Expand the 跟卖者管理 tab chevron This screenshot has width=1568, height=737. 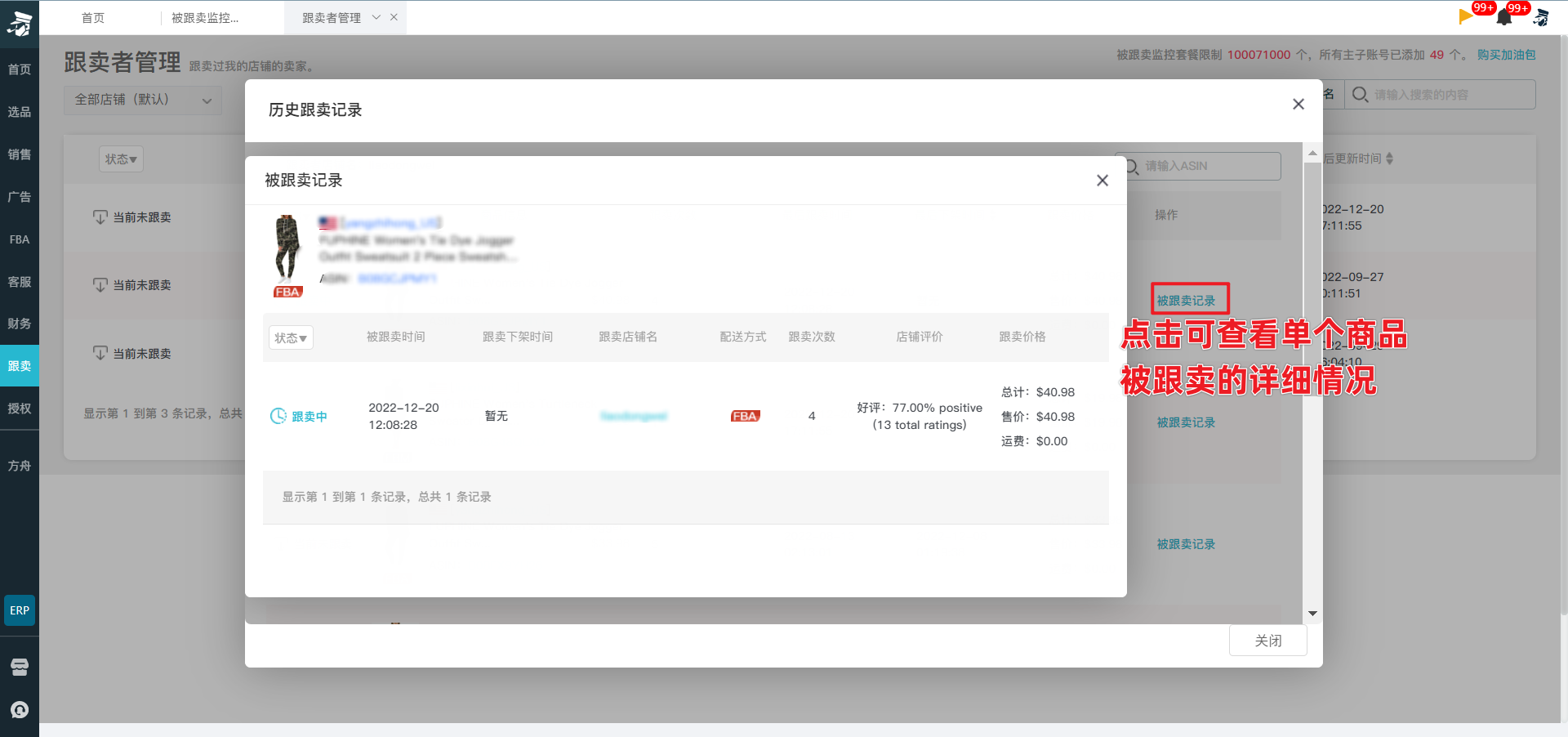click(x=376, y=17)
